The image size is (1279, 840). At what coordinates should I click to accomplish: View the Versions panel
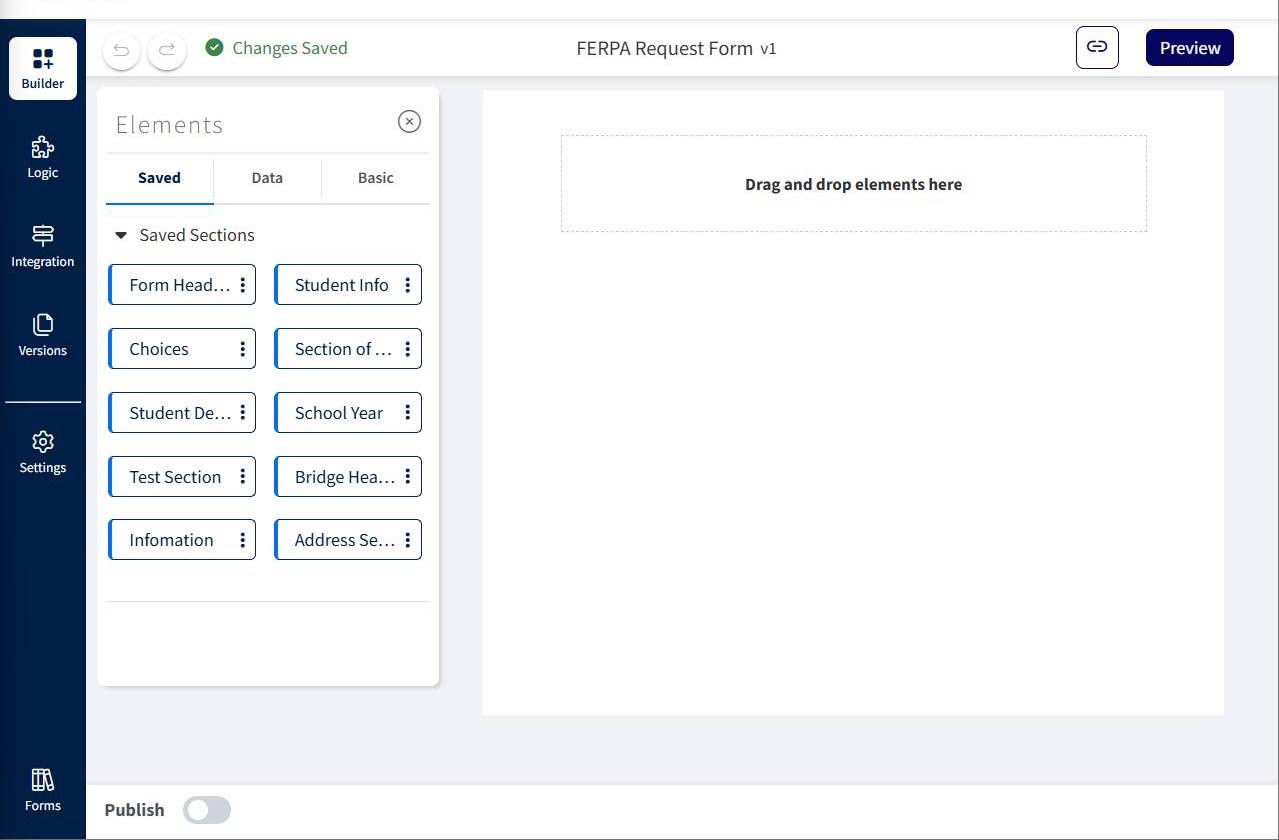point(42,334)
